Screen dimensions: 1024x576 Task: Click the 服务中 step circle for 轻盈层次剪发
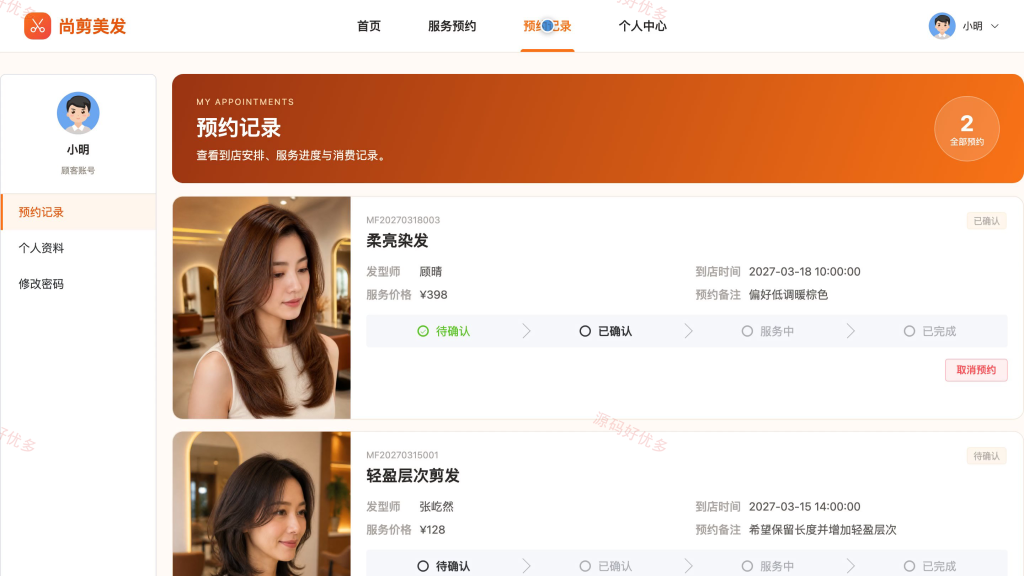[747, 566]
